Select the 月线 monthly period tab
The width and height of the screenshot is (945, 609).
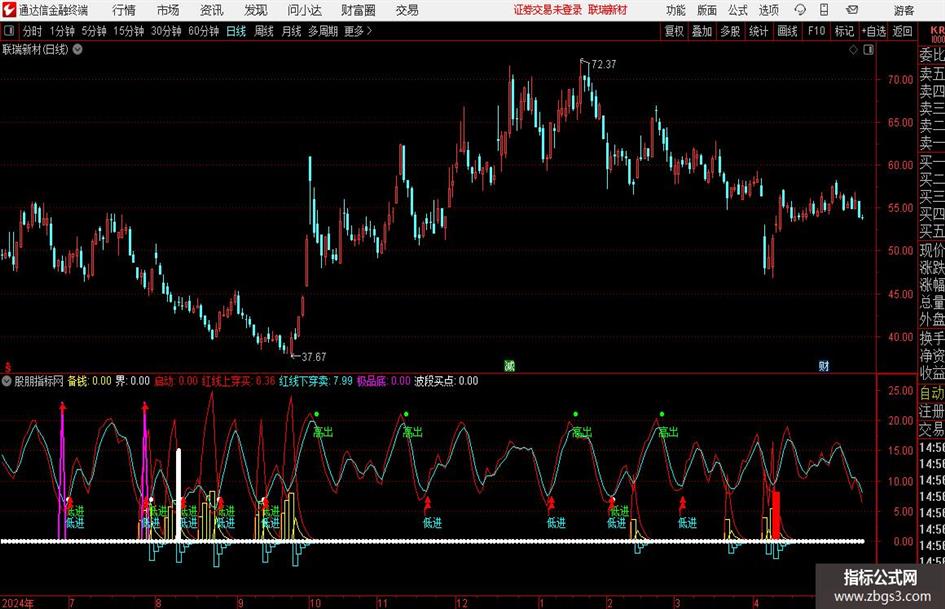292,31
